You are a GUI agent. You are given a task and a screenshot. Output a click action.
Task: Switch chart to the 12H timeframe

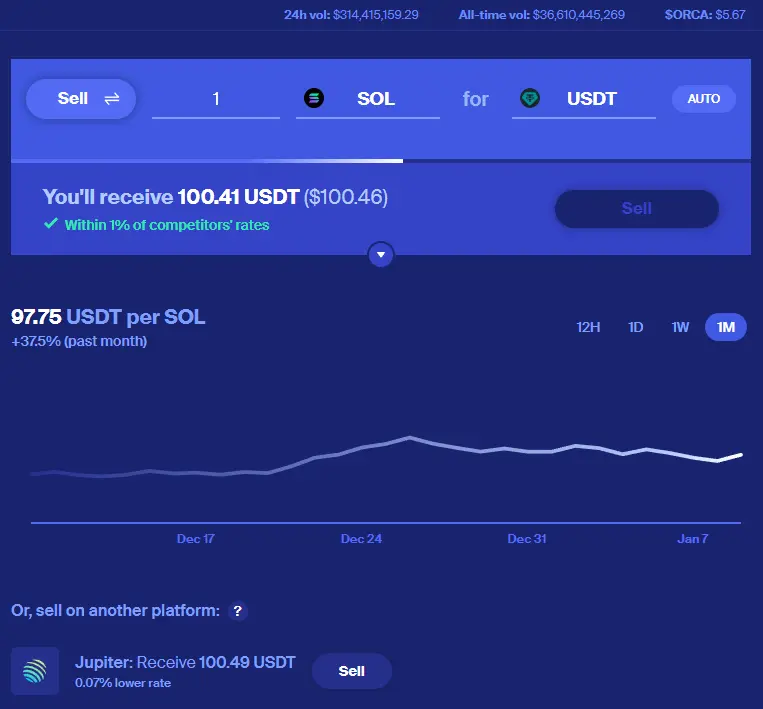588,327
